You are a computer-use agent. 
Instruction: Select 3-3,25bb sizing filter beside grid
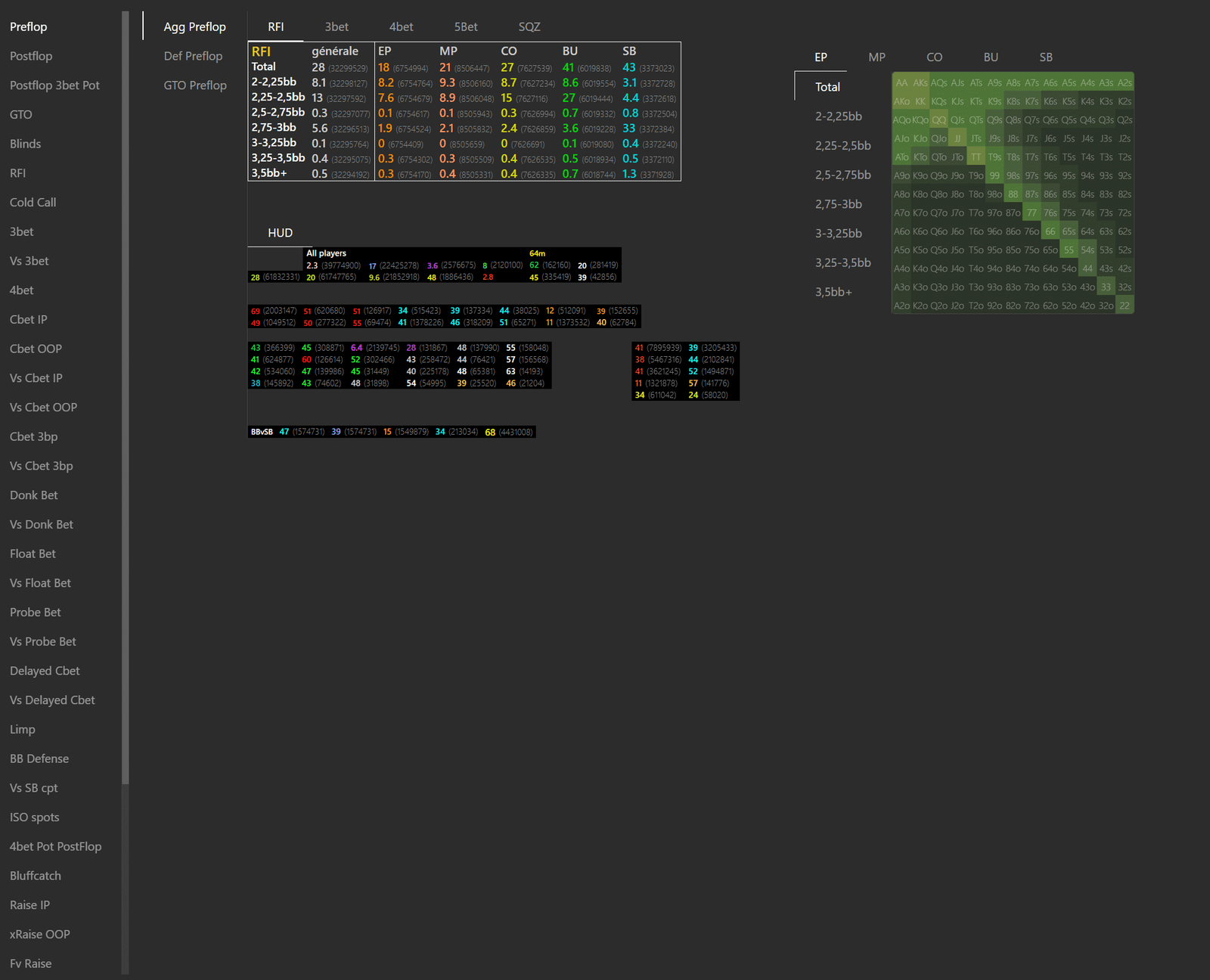click(x=839, y=234)
